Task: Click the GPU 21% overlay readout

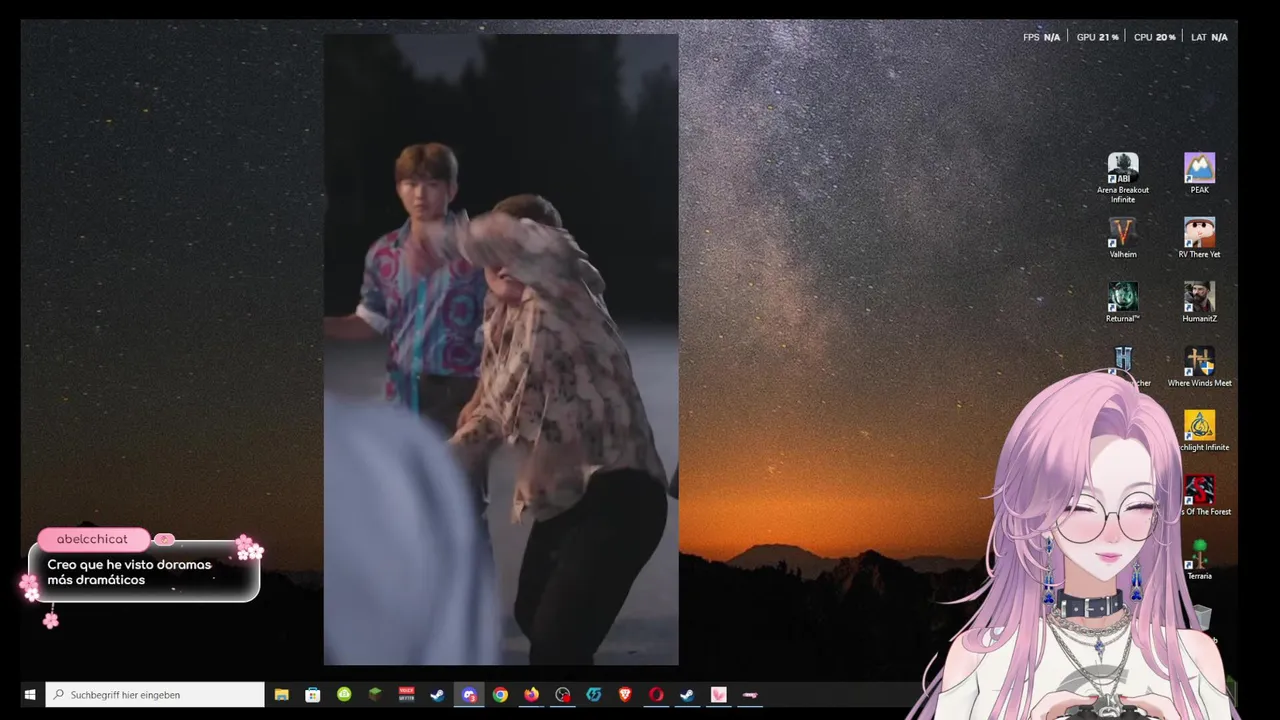Action: [x=1097, y=37]
